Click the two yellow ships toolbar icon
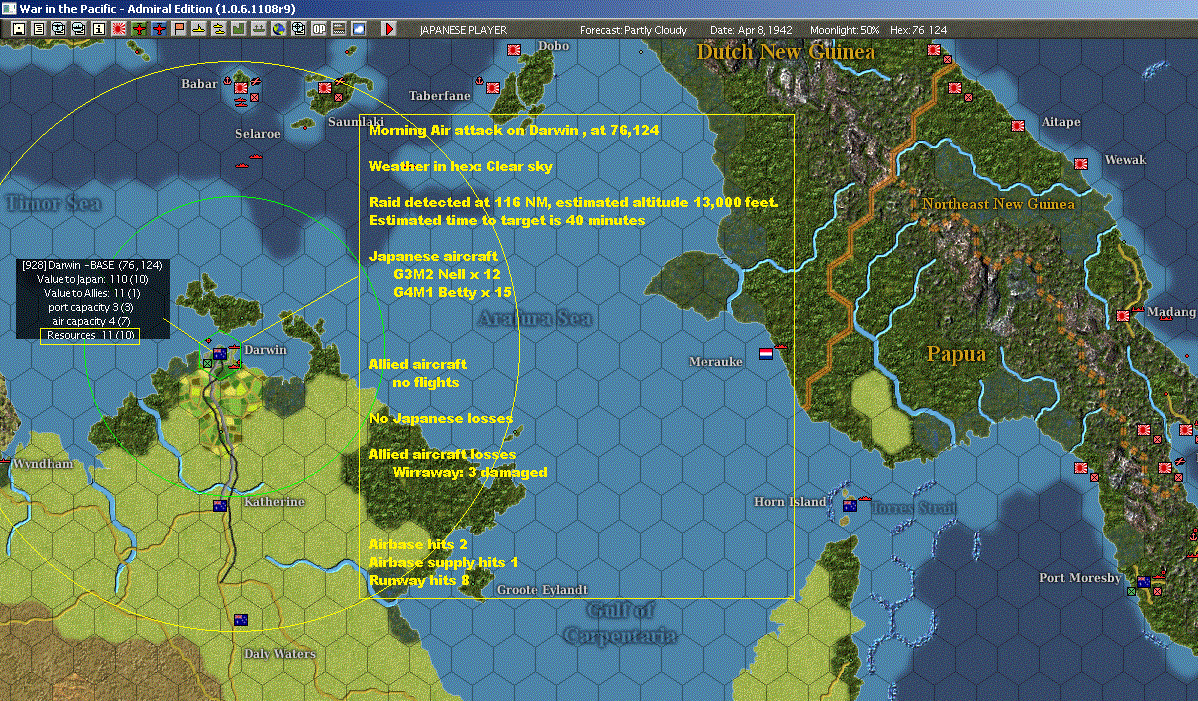The width and height of the screenshot is (1198, 701). [219, 29]
